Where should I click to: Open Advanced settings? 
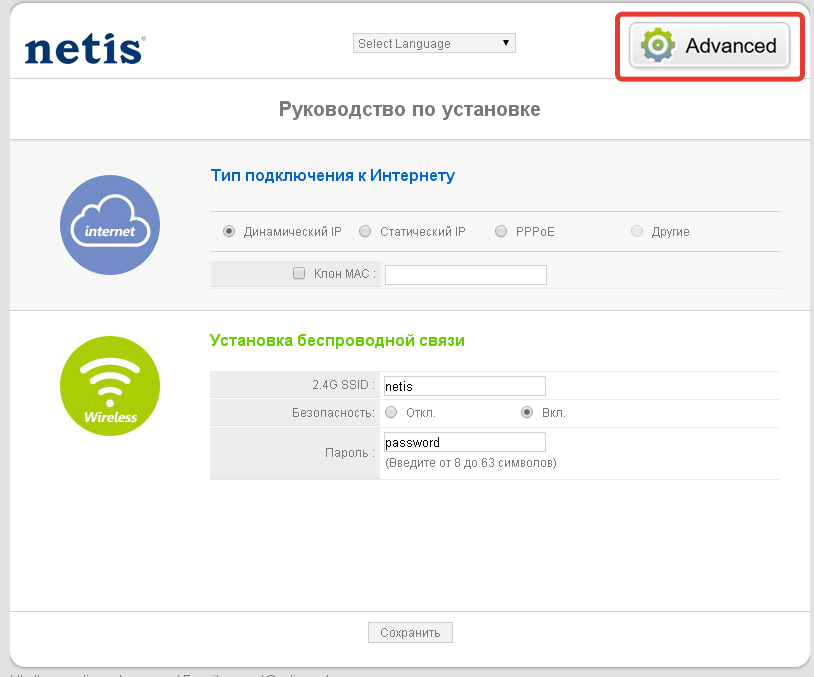(x=710, y=45)
